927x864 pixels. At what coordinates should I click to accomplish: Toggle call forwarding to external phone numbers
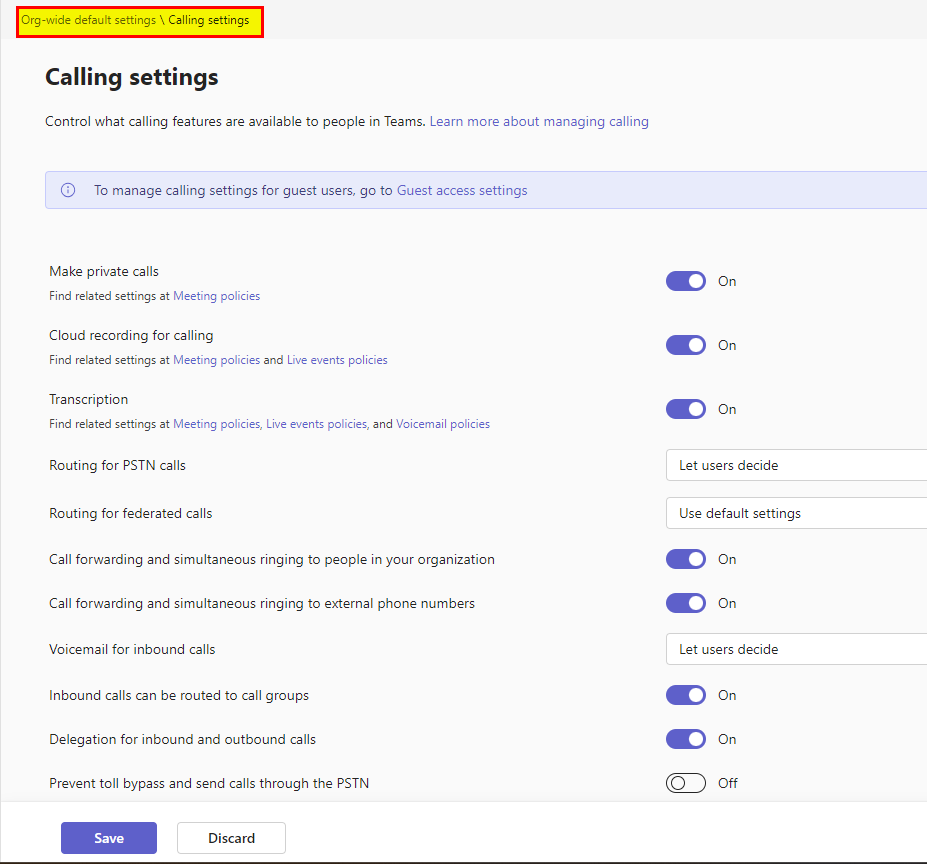tap(686, 603)
